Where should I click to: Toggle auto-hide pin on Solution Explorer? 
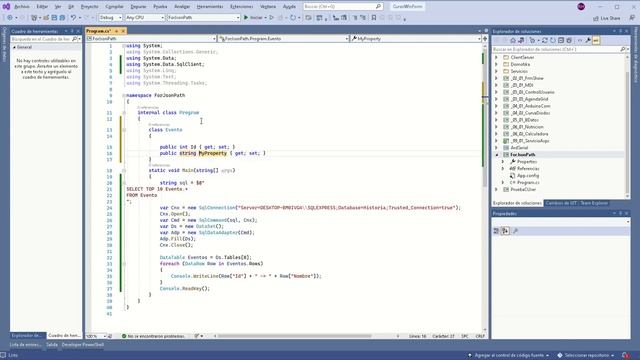pyautogui.click(x=620, y=31)
